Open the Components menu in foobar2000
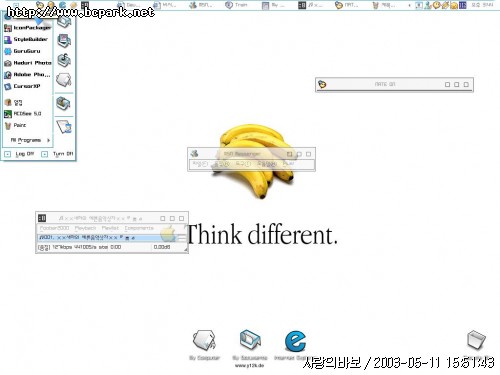Viewport: 500px width, 375px height. pyautogui.click(x=139, y=228)
